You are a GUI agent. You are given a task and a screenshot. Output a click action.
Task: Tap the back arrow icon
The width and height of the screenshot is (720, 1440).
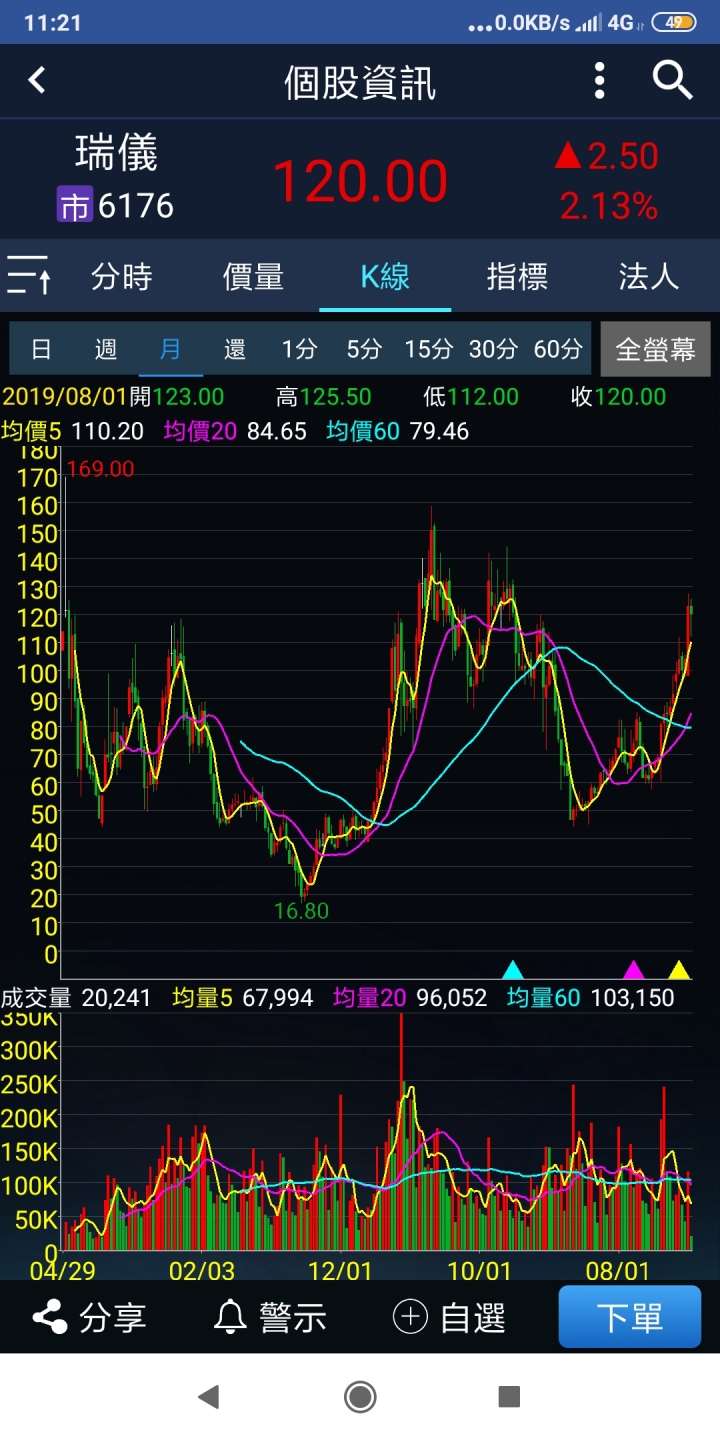(37, 80)
